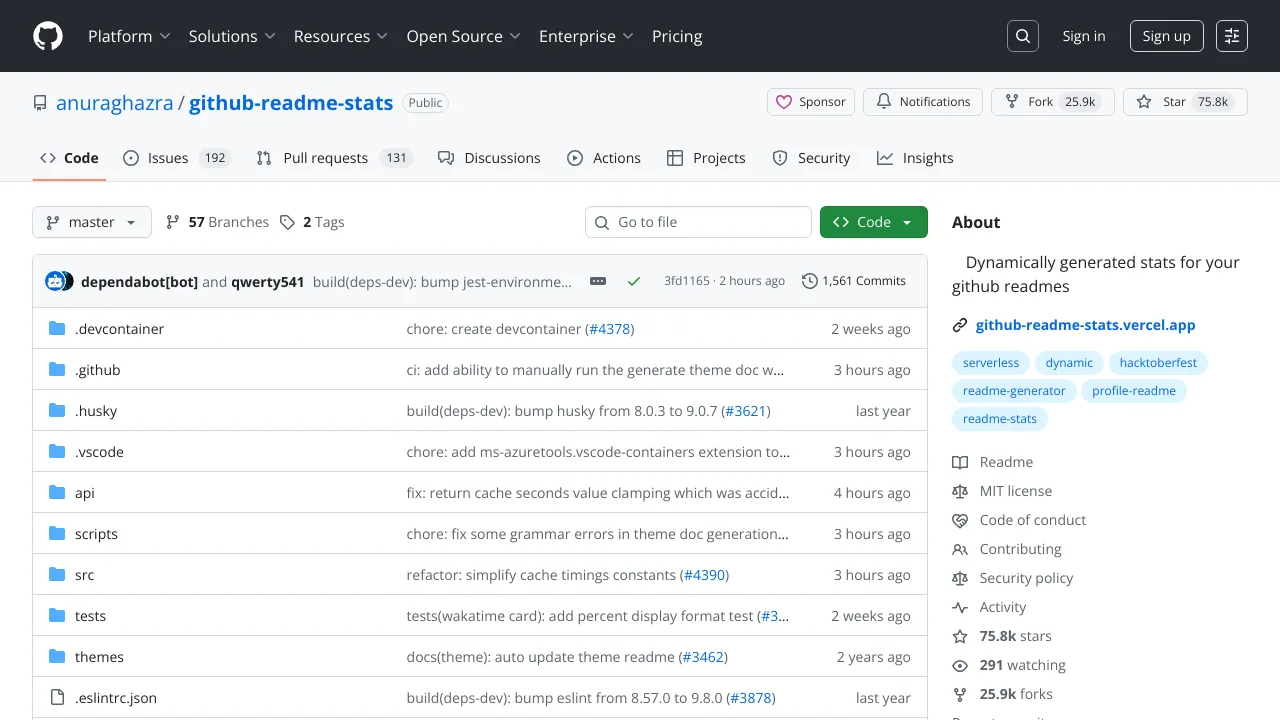Click the green check status icon
The image size is (1280, 720).
point(634,281)
